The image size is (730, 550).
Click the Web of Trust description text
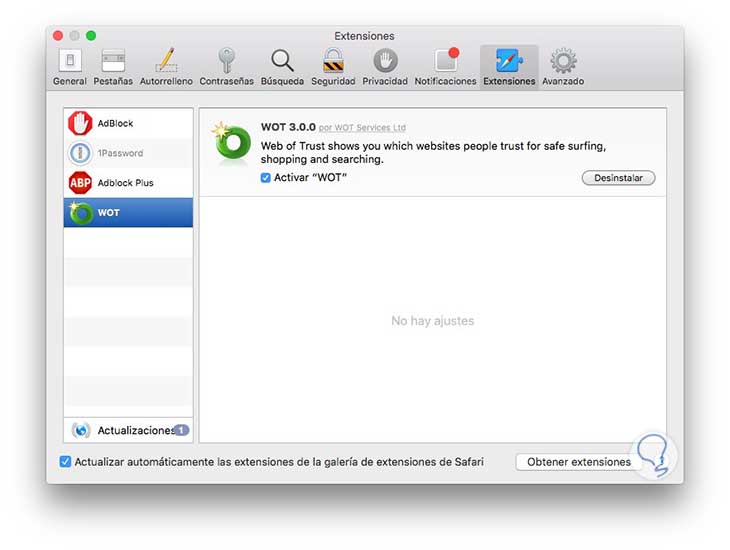(x=433, y=152)
